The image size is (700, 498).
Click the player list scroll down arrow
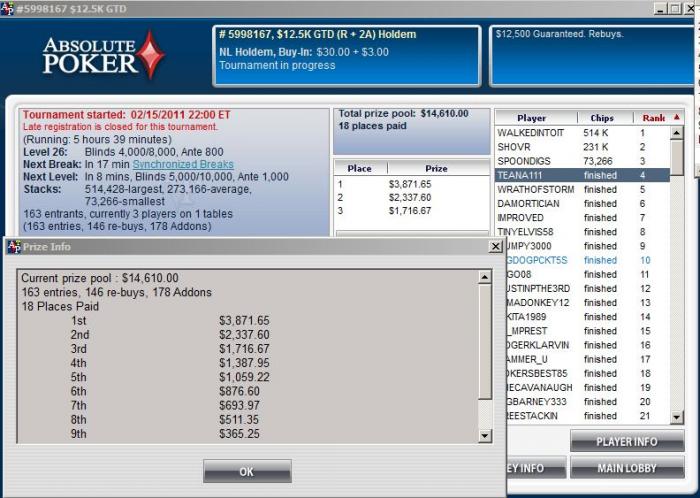point(677,417)
